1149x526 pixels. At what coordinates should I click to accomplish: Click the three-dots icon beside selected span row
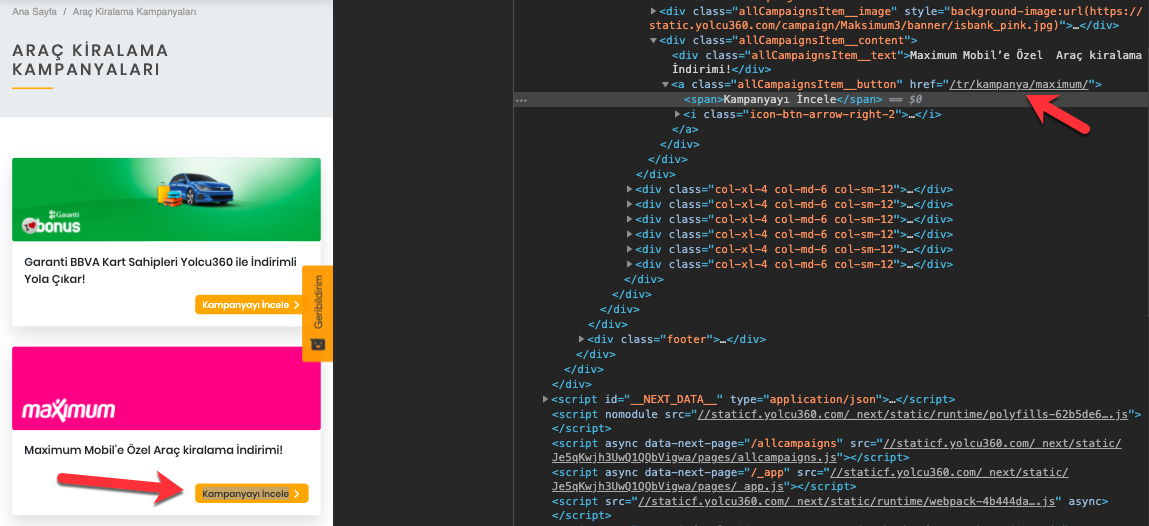tap(522, 100)
